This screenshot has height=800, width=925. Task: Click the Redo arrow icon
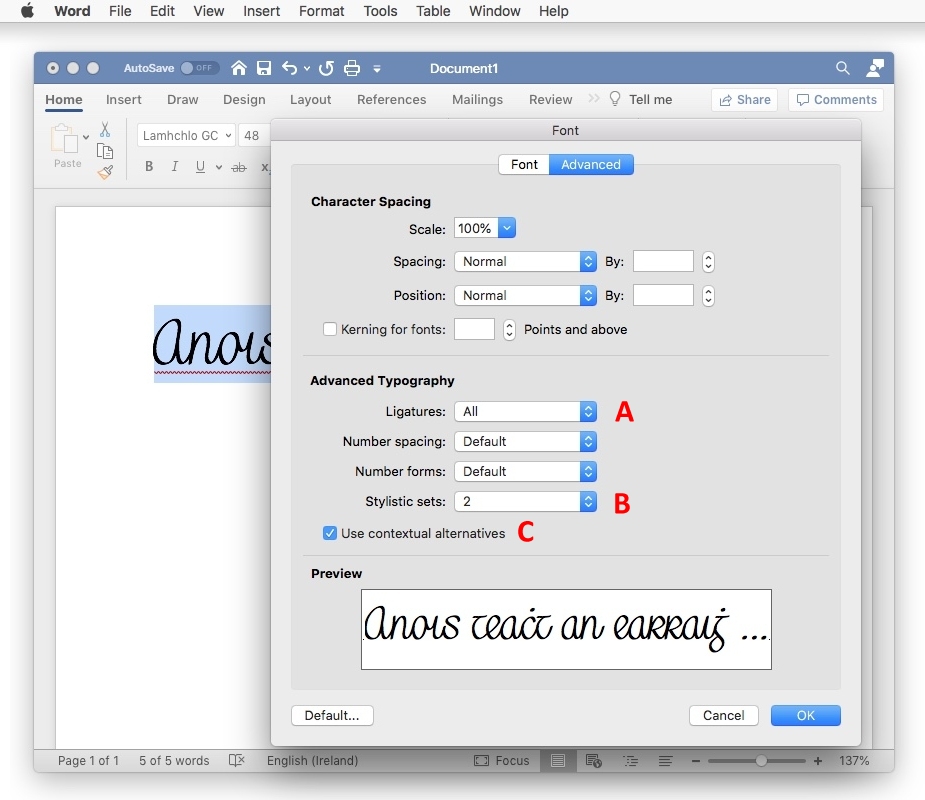pyautogui.click(x=326, y=68)
